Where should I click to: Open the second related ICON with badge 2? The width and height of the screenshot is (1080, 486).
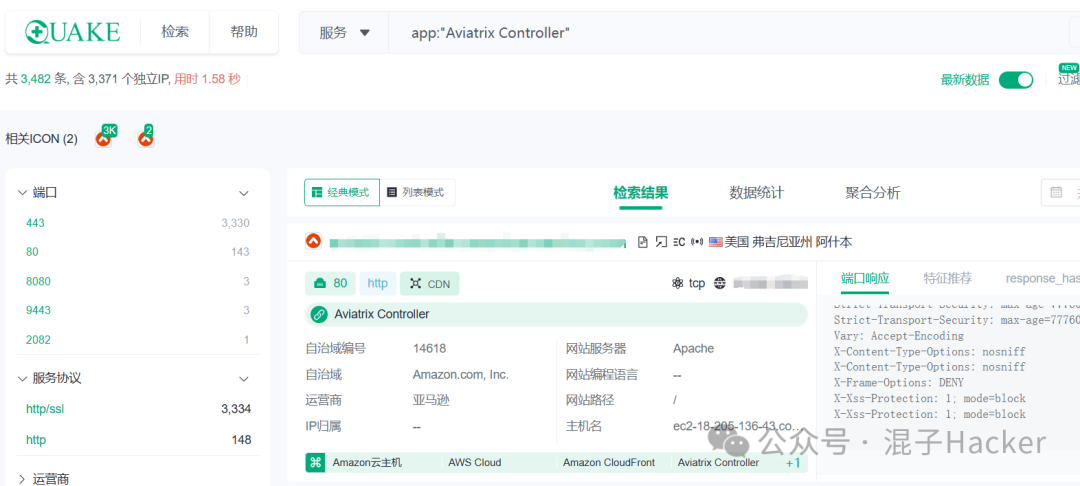(145, 138)
